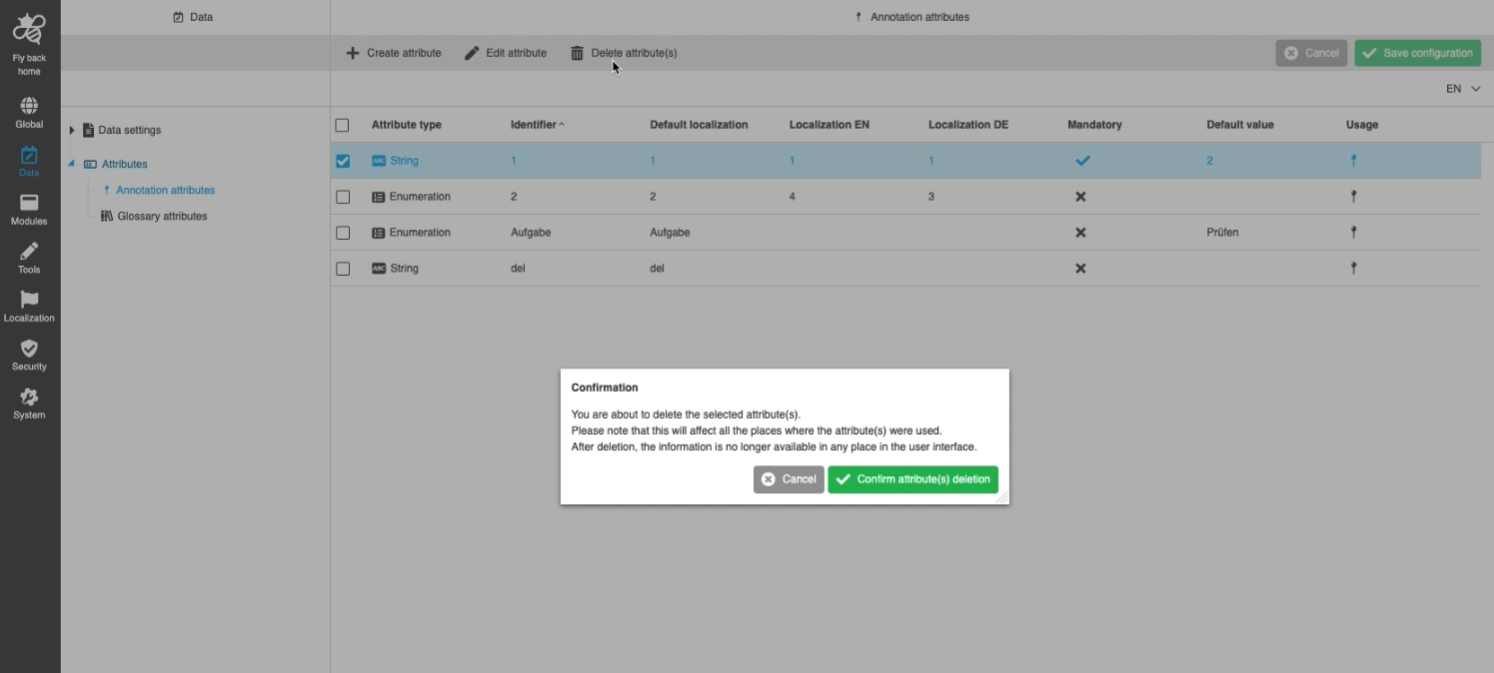The image size is (1494, 673).
Task: Click the Prüfen default value cell
Action: point(1223,232)
